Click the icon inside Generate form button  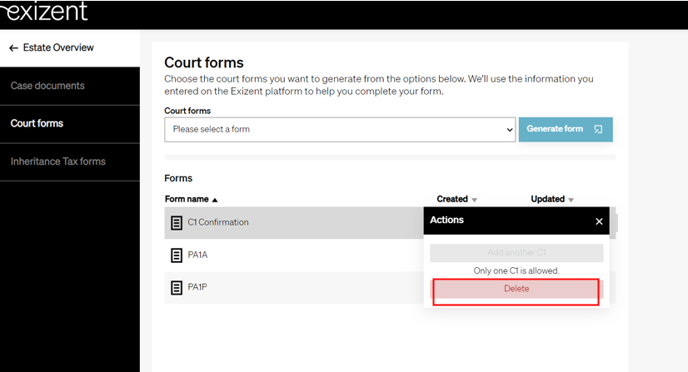pos(598,129)
